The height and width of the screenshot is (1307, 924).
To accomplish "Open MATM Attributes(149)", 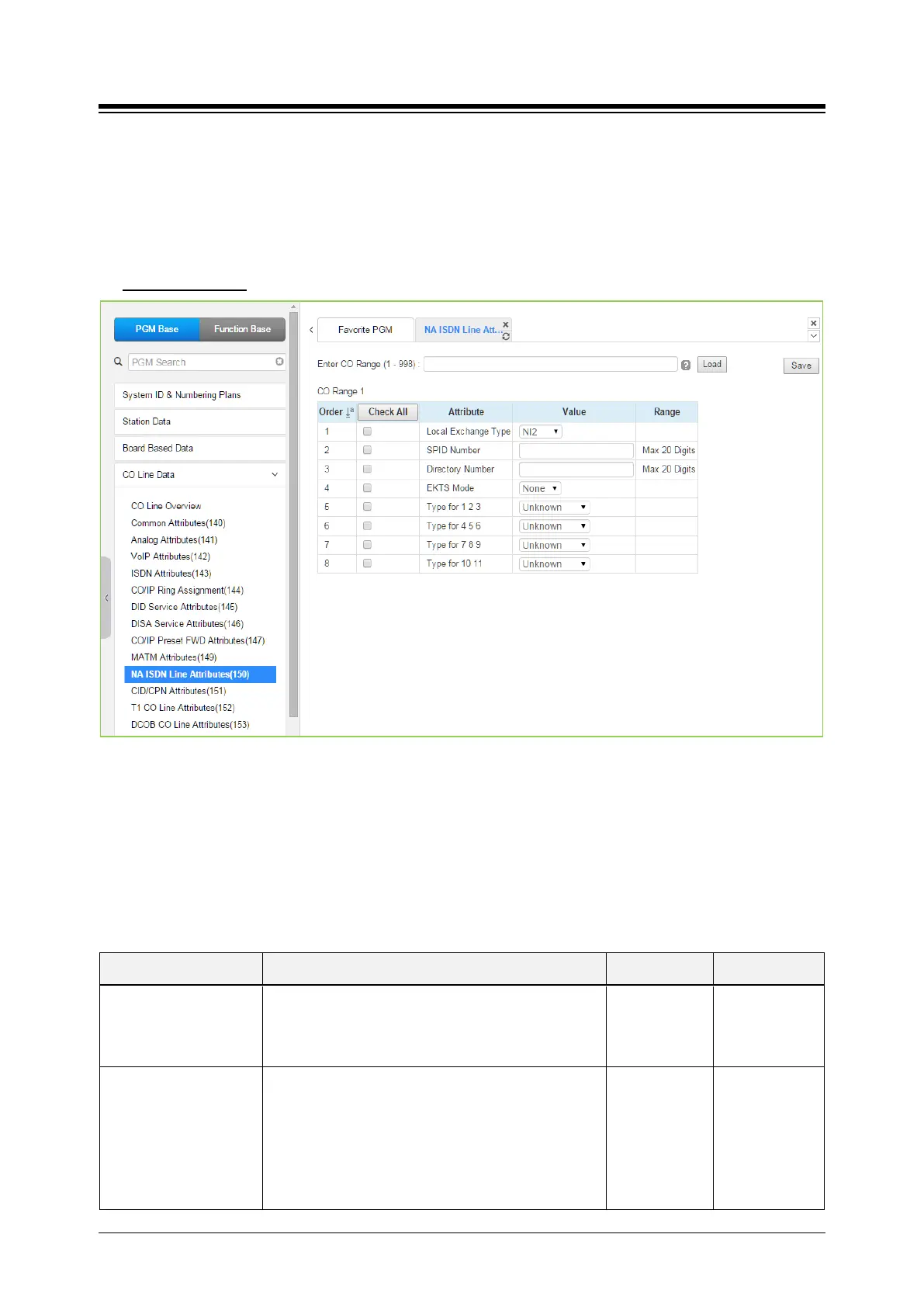I will tap(174, 657).
